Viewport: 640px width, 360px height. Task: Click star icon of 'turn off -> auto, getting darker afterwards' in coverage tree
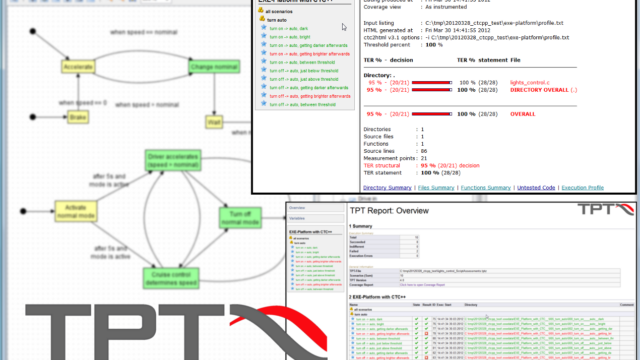coord(264,87)
